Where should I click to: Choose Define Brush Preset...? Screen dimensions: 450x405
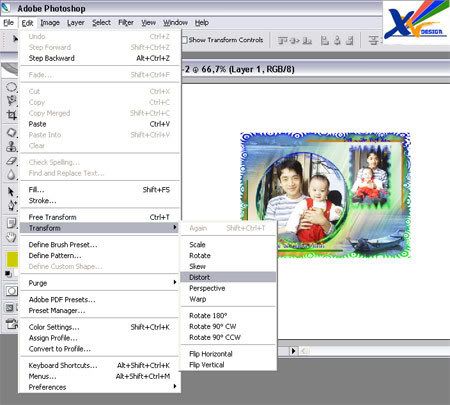pyautogui.click(x=100, y=245)
